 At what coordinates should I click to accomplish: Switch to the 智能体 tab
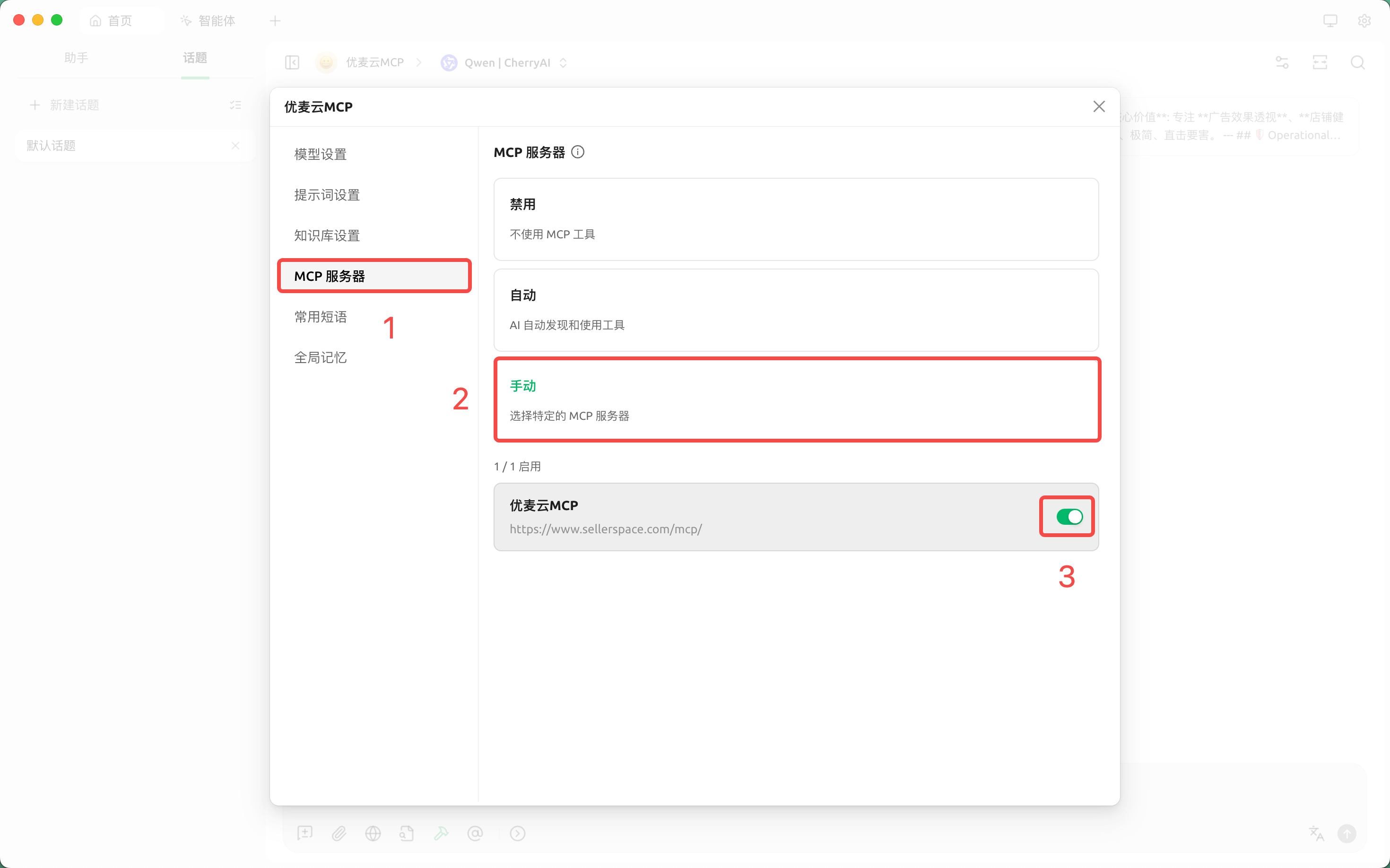pos(208,21)
